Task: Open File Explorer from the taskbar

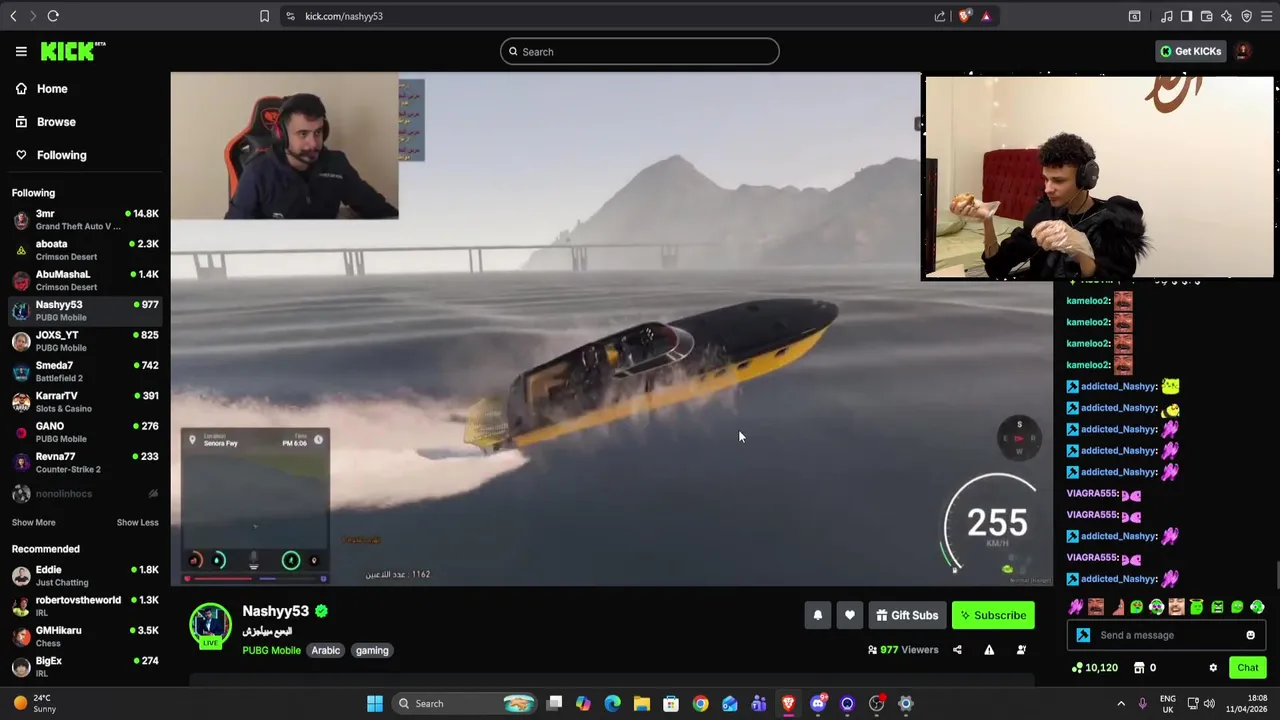Action: click(642, 704)
